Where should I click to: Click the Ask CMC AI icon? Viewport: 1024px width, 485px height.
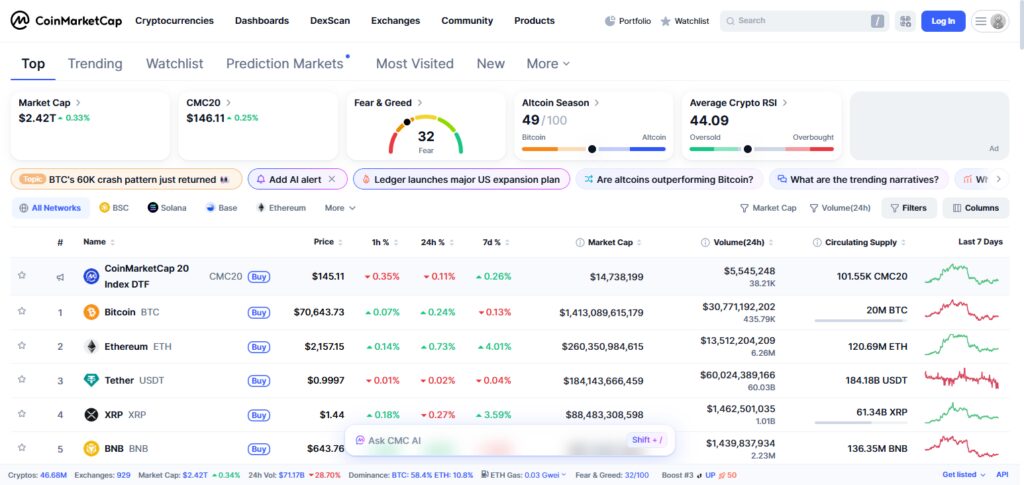[360, 441]
